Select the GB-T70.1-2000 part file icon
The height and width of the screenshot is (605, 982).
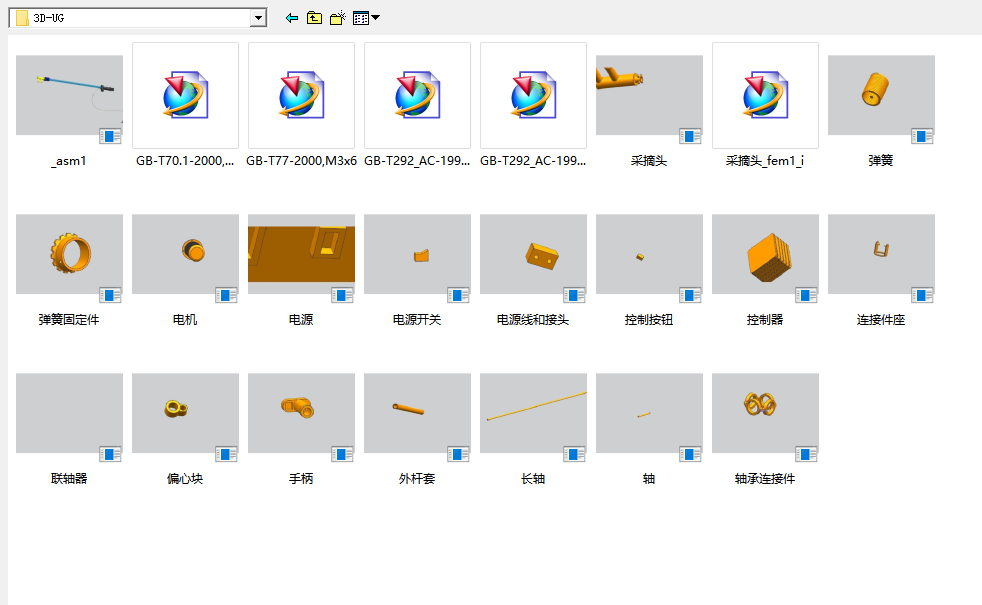click(185, 95)
